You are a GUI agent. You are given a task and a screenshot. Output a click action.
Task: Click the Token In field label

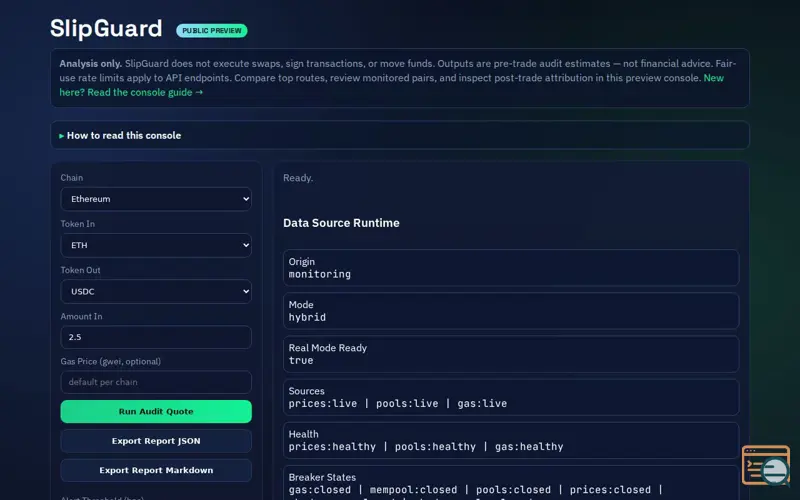pos(78,224)
